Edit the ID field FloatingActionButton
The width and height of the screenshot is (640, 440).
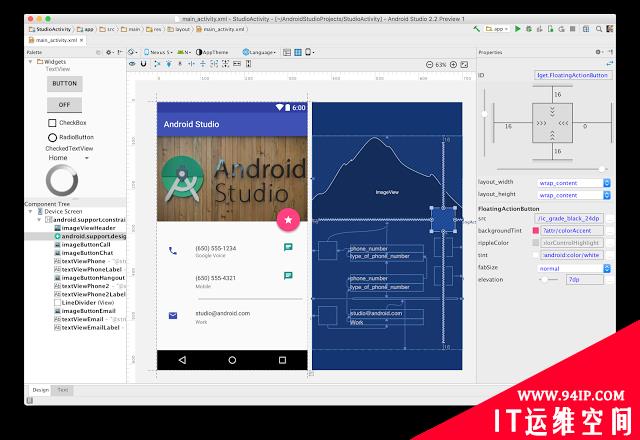573,75
